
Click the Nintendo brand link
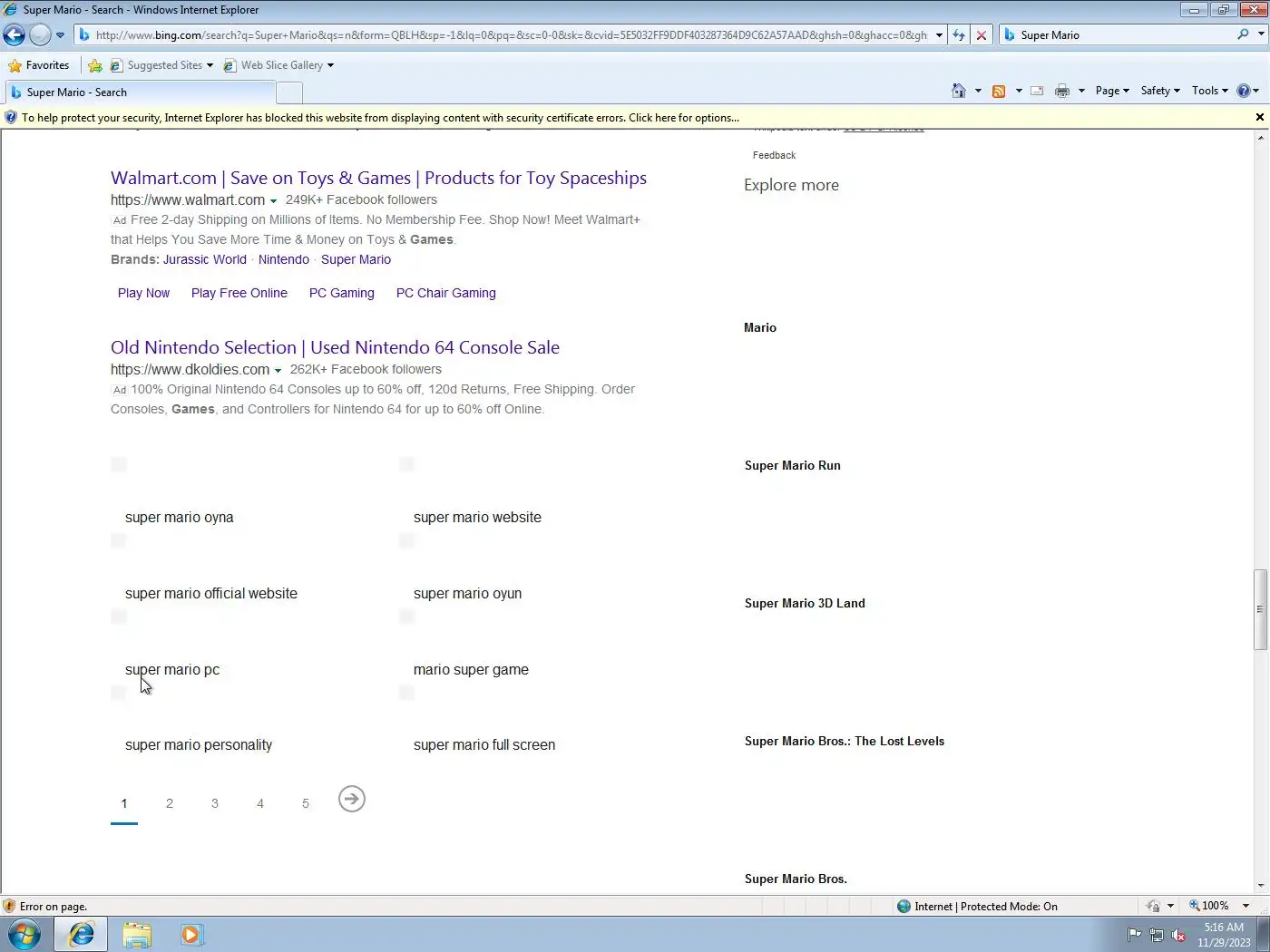pos(284,259)
